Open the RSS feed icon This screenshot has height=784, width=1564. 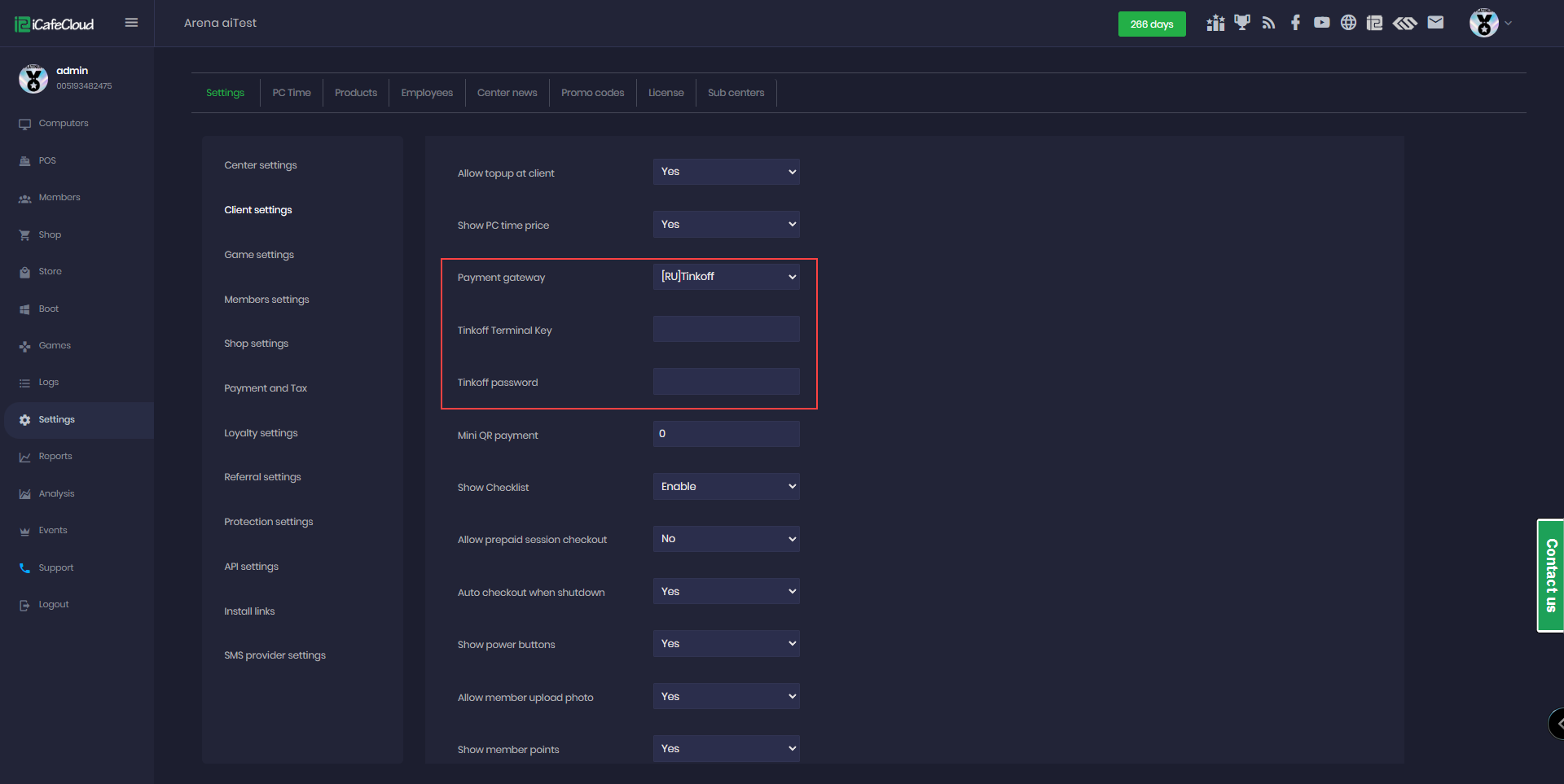(1268, 23)
